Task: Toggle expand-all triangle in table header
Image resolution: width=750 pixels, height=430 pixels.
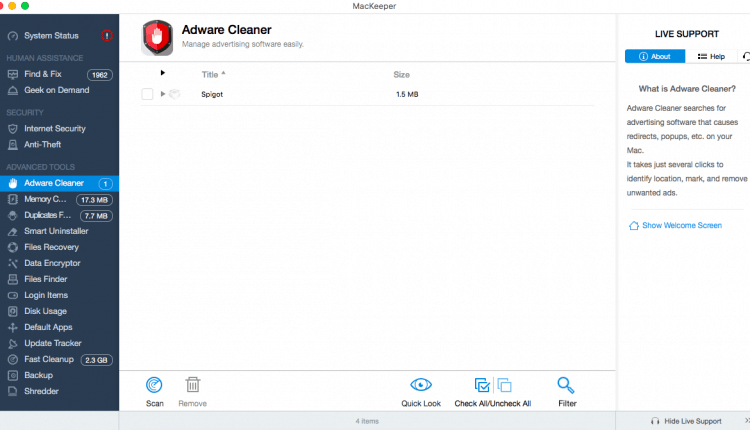Action: tap(163, 73)
